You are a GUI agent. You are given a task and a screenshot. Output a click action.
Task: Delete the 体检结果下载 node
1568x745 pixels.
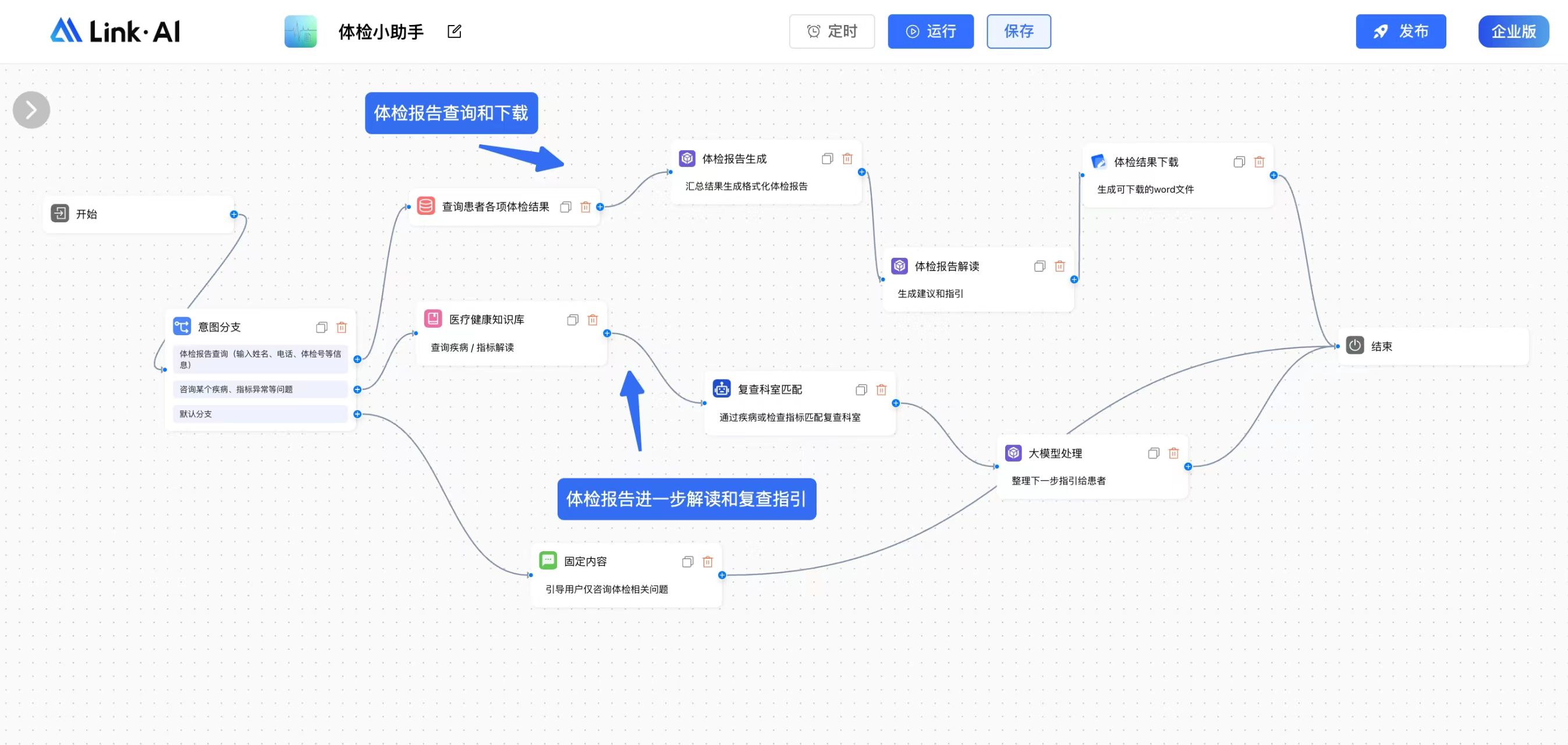click(x=1260, y=162)
